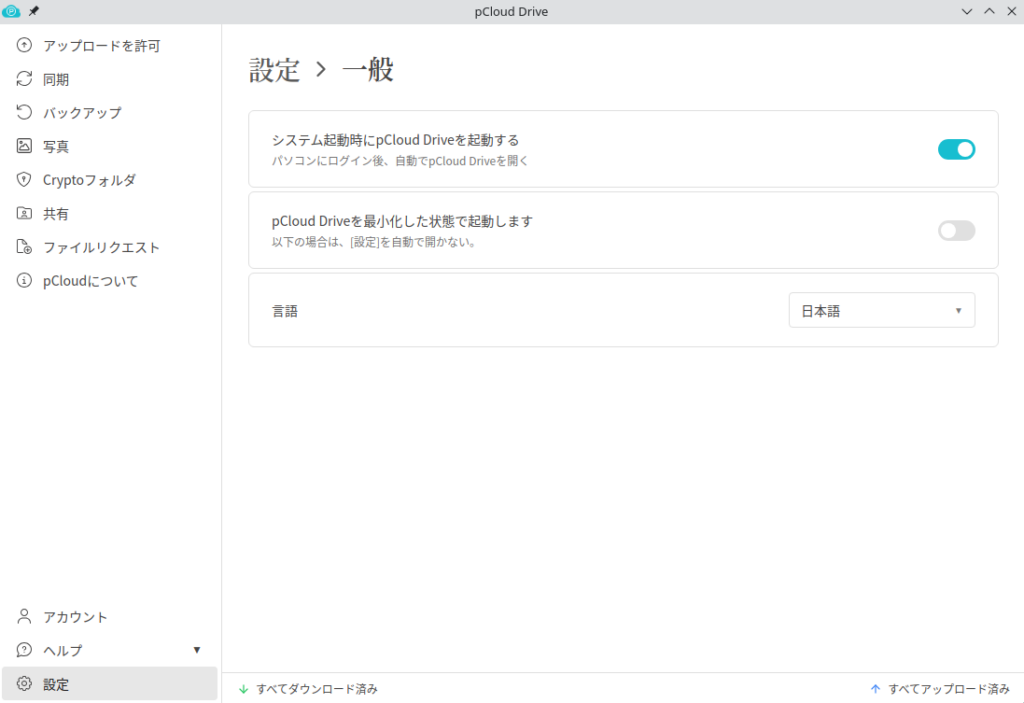The height and width of the screenshot is (703, 1024).
Task: Click the info icon beside pCloudについて
Action: (25, 281)
